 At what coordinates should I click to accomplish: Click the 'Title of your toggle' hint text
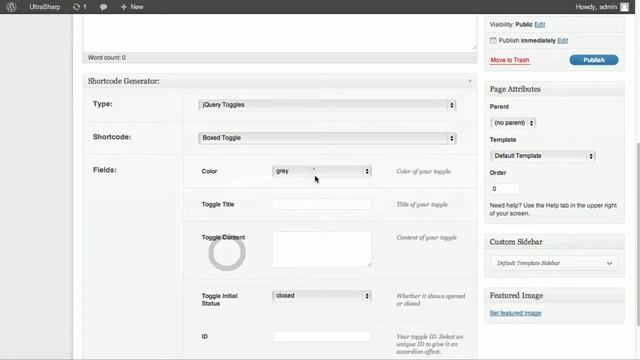click(x=422, y=204)
